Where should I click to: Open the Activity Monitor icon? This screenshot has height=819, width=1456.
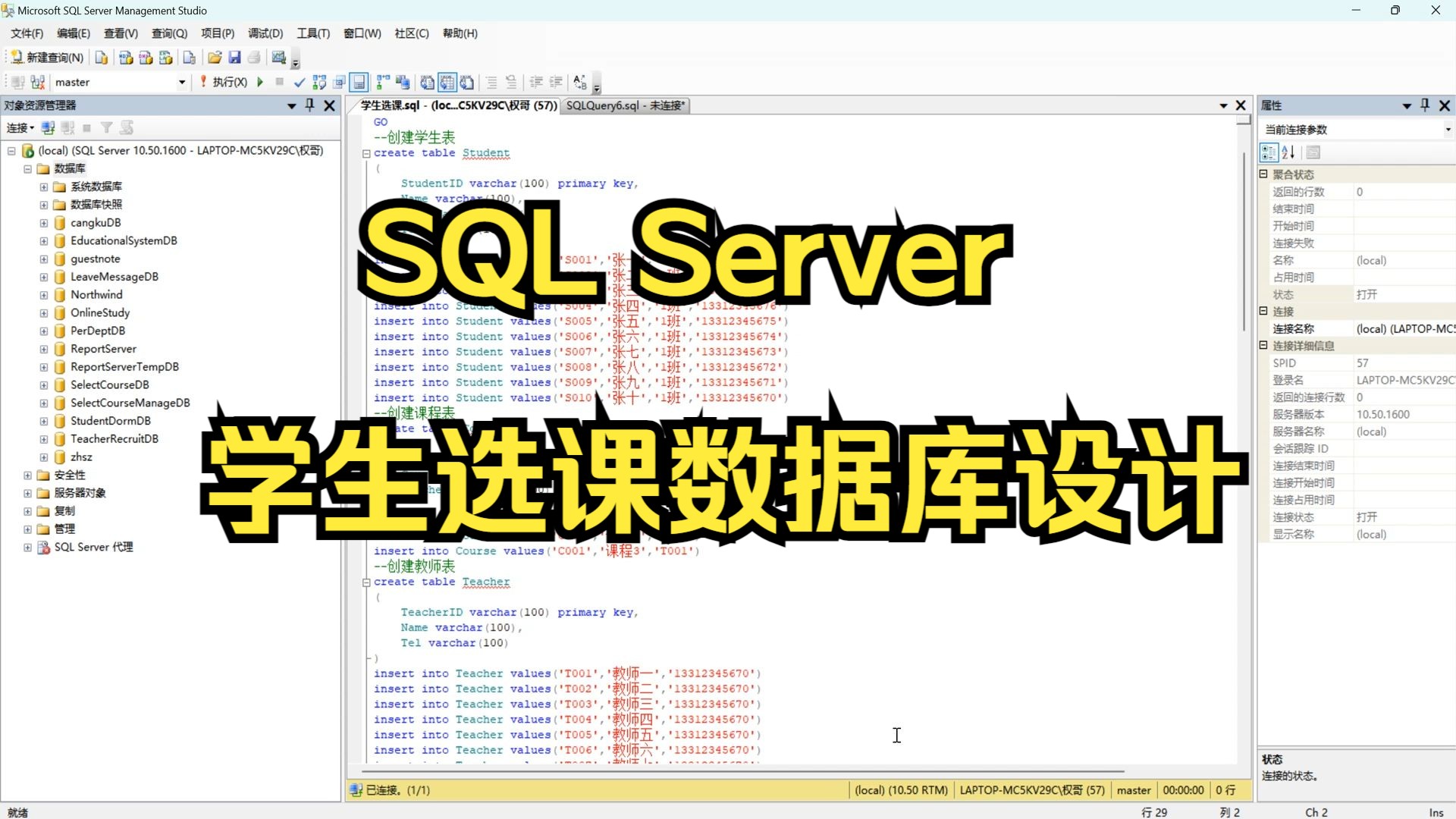point(278,58)
